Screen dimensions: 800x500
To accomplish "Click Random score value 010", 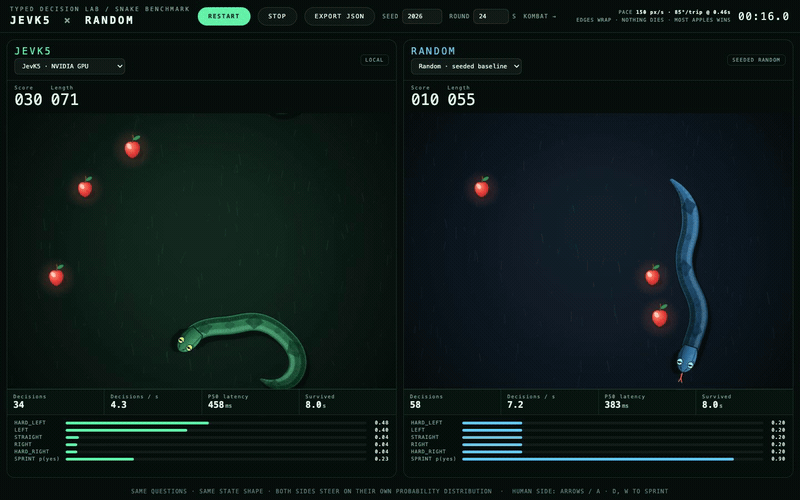I will pos(425,99).
